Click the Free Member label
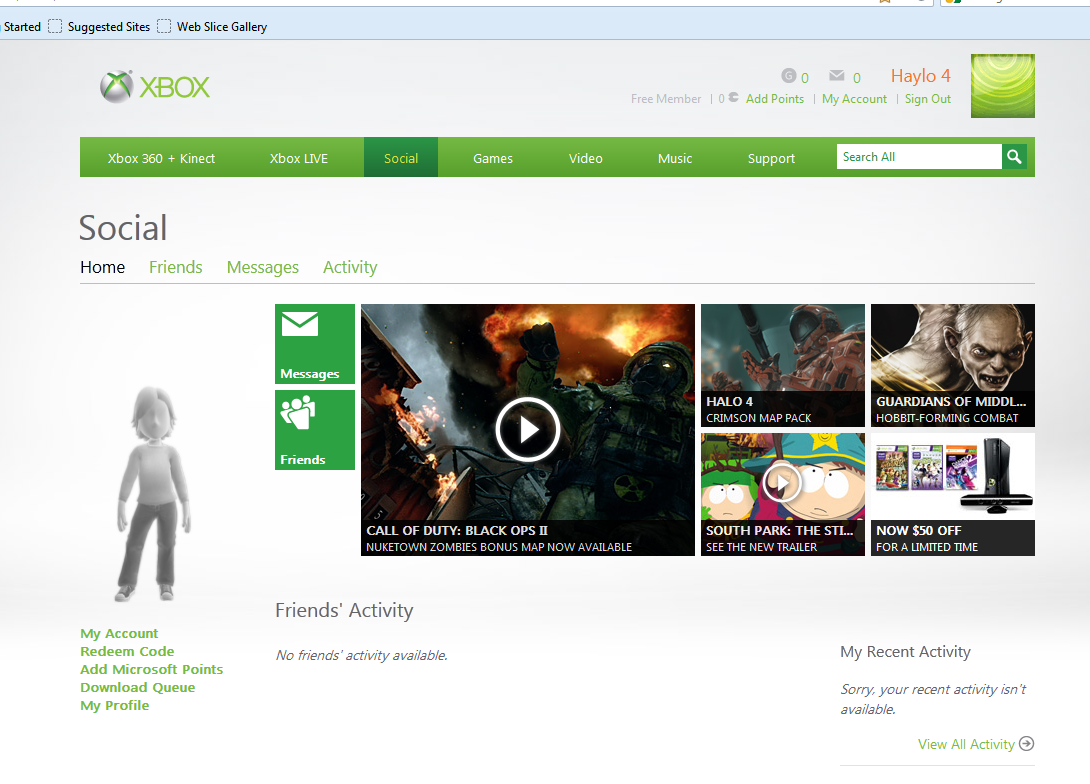Viewport: 1090px width, 784px height. click(666, 99)
